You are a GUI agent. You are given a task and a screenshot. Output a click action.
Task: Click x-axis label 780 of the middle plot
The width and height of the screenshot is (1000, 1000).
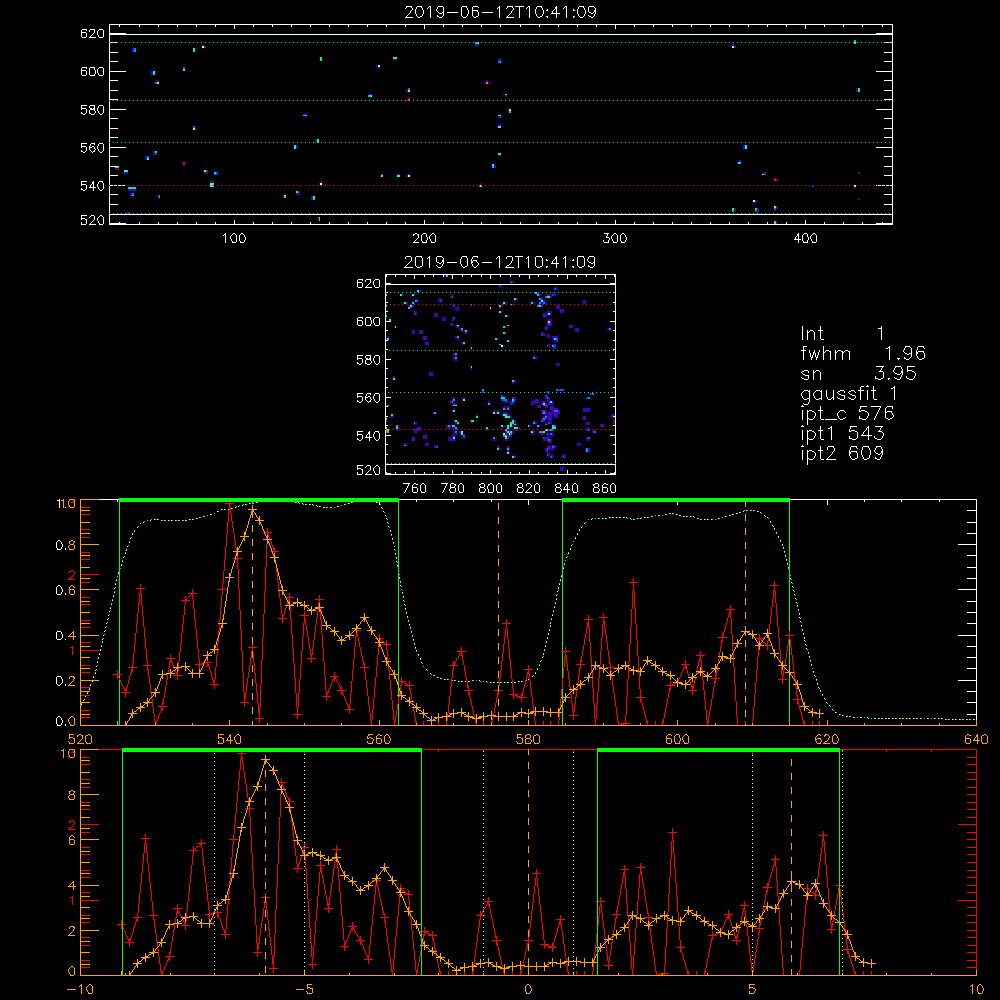point(453,489)
